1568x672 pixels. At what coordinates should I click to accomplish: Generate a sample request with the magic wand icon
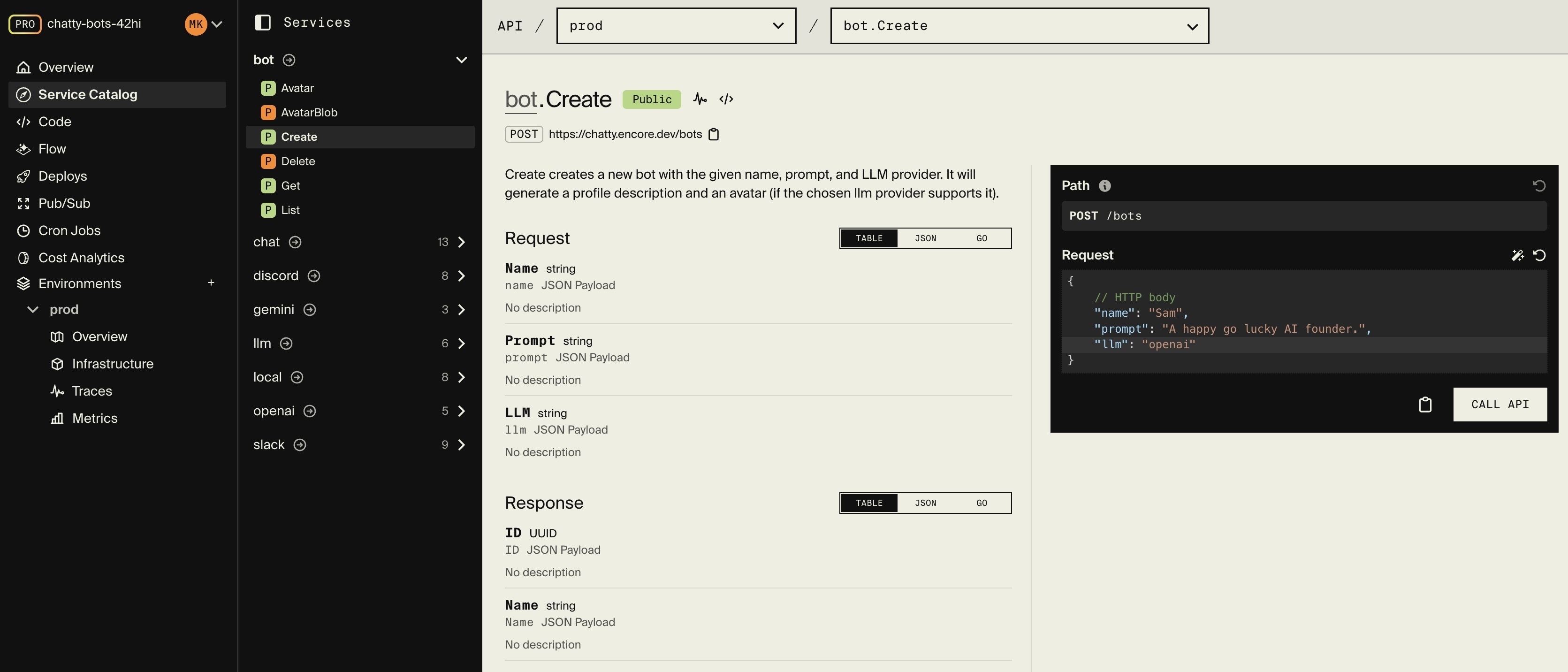click(1517, 255)
